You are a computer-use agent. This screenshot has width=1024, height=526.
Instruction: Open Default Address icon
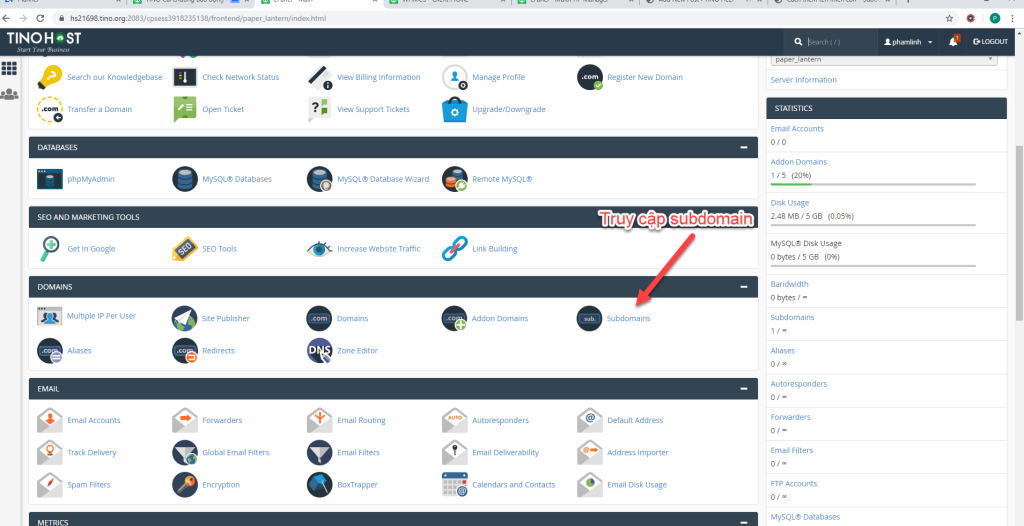coord(590,420)
